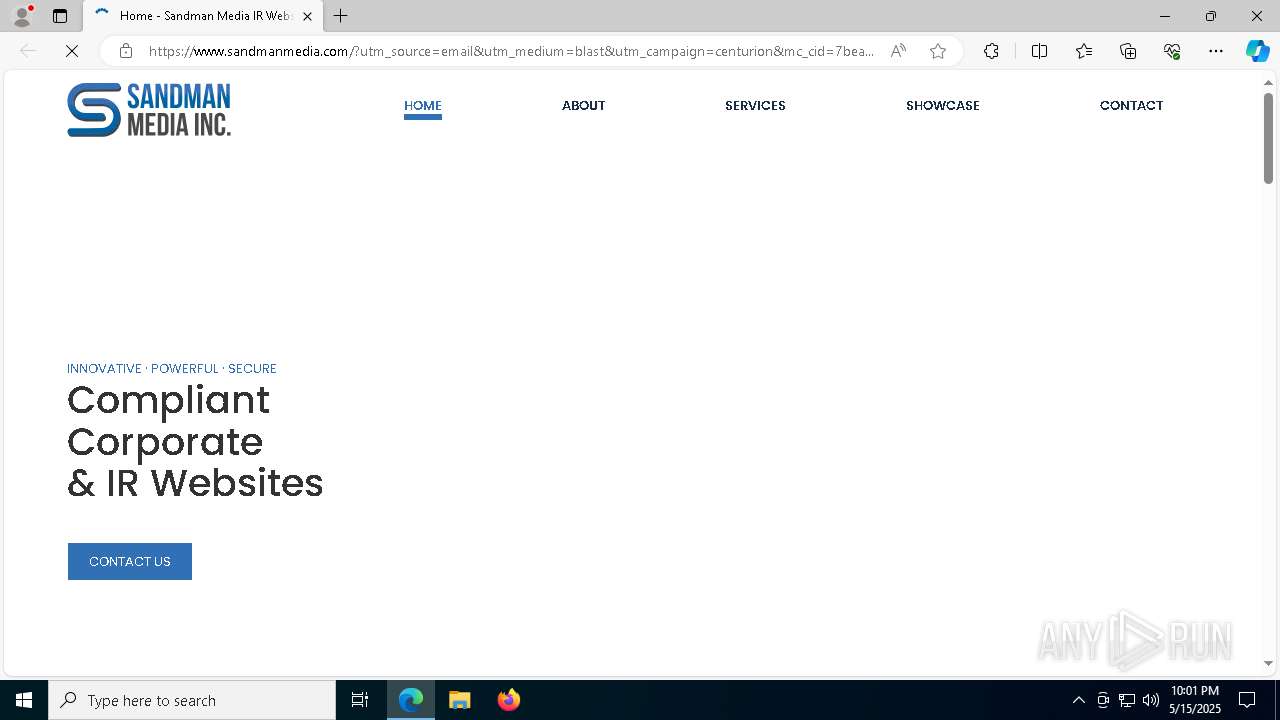Click the Edge profile avatar icon

click(22, 16)
